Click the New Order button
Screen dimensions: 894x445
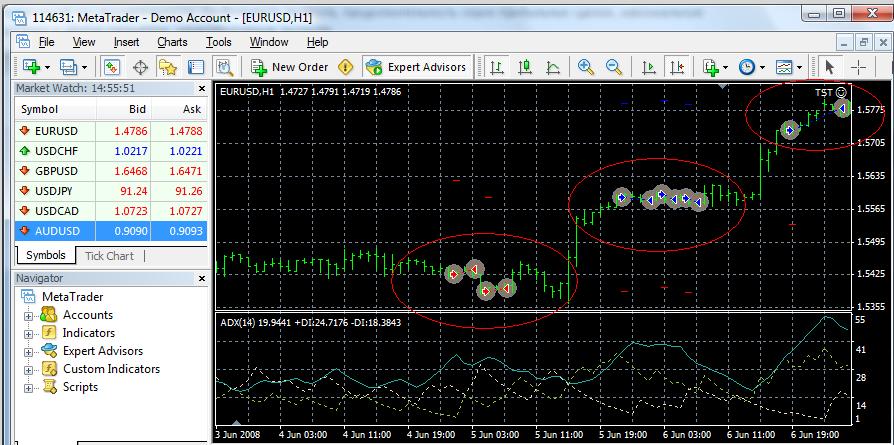click(290, 67)
